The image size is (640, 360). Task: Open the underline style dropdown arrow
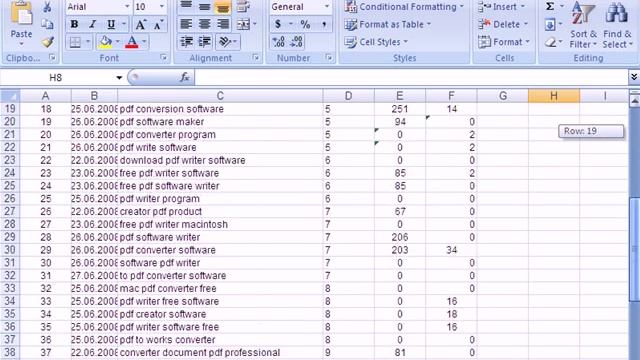pos(124,24)
